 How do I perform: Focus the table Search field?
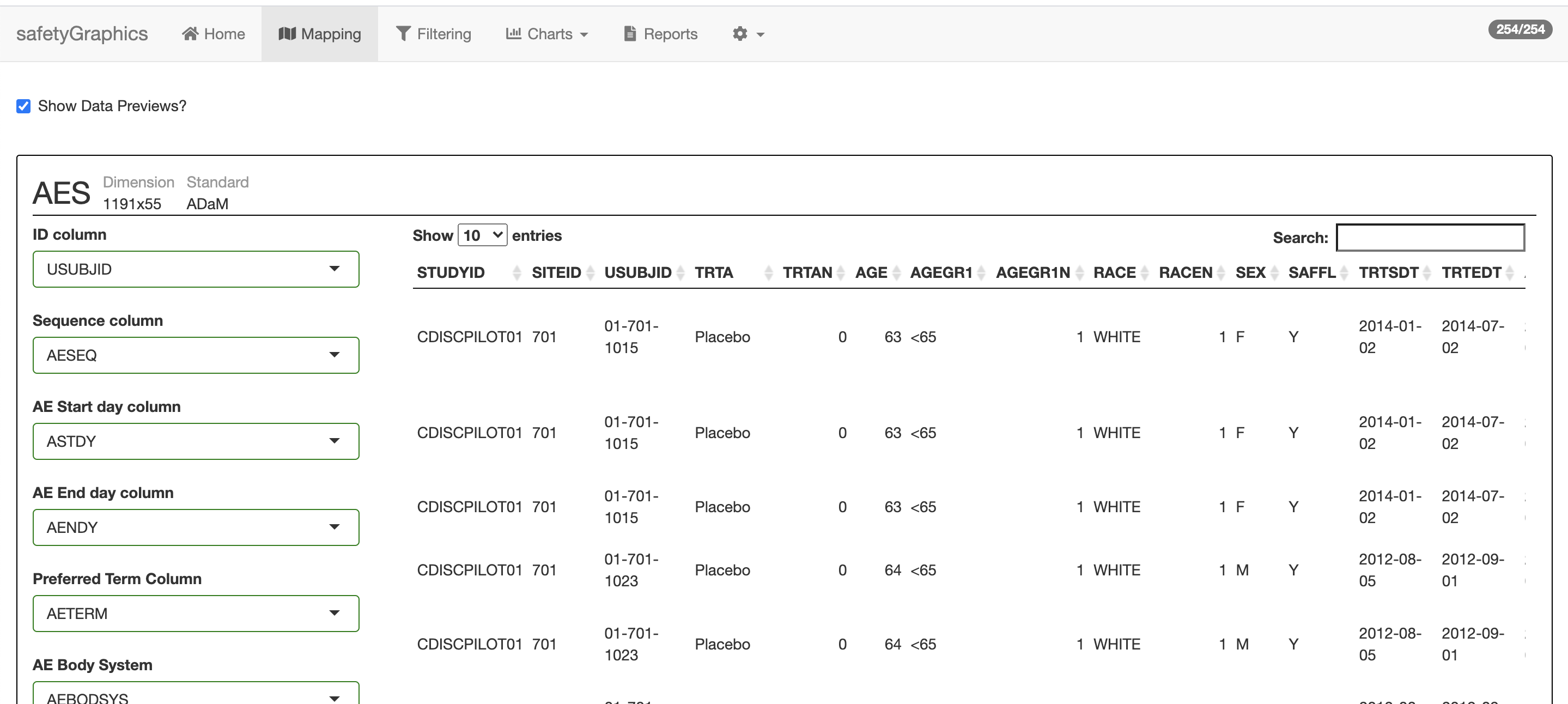point(1430,238)
